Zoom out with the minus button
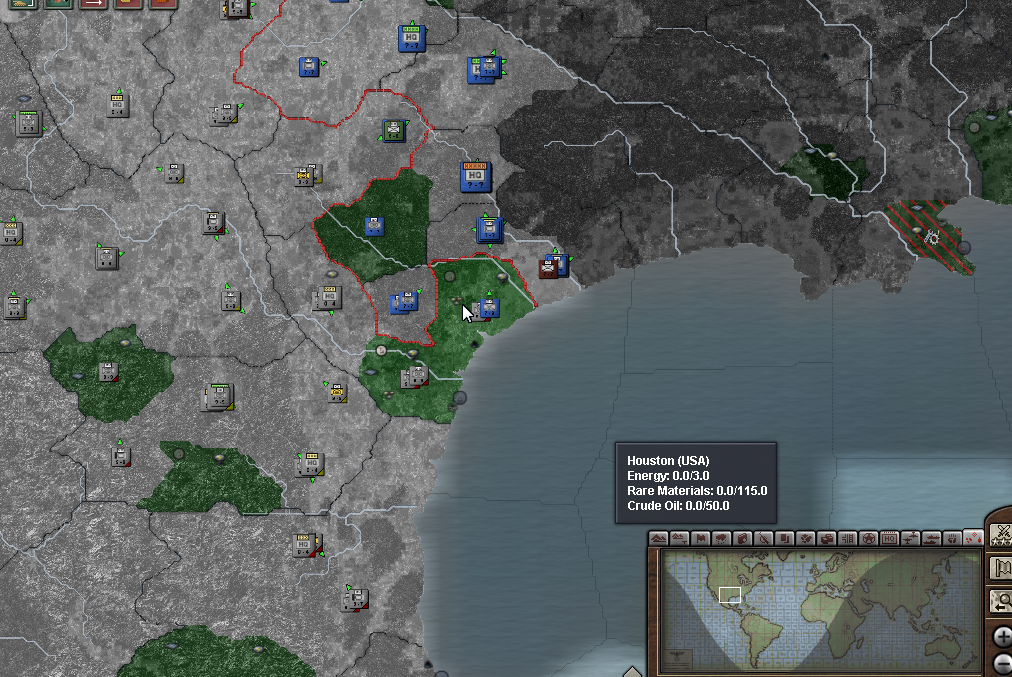 (x=1003, y=665)
